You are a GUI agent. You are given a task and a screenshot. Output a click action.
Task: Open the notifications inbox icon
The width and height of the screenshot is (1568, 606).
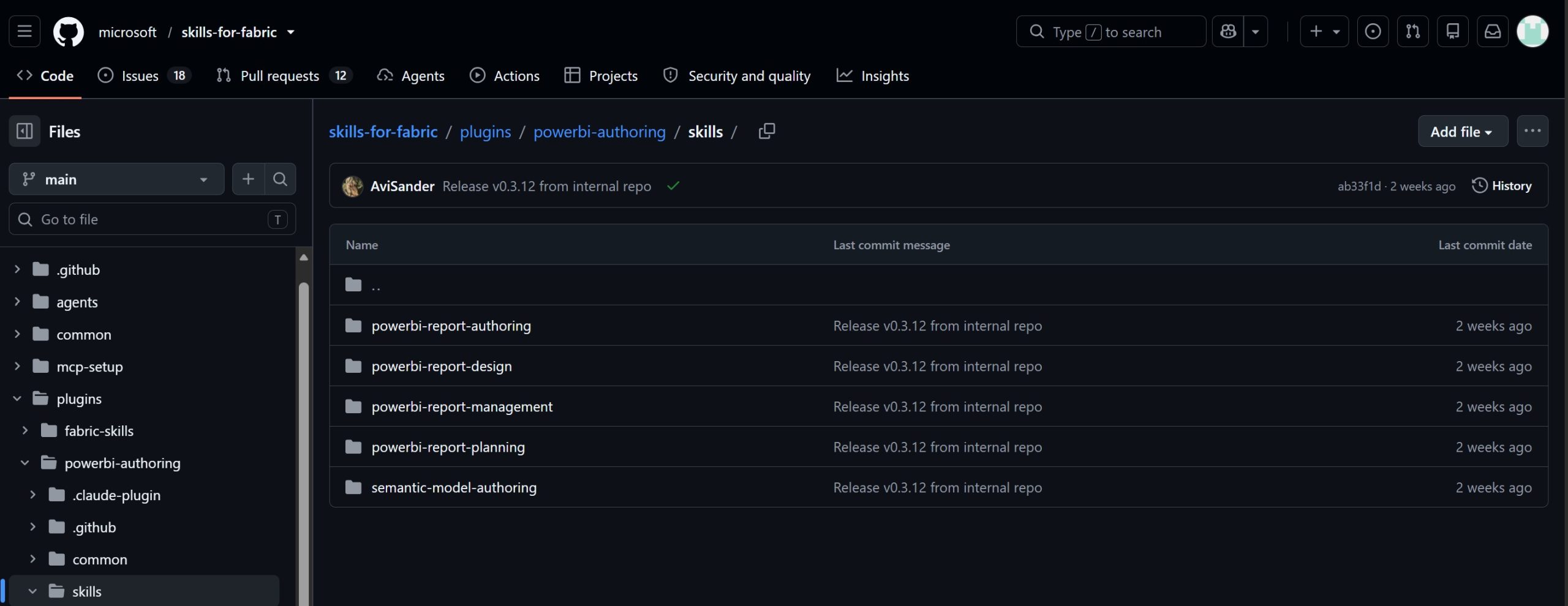point(1493,31)
